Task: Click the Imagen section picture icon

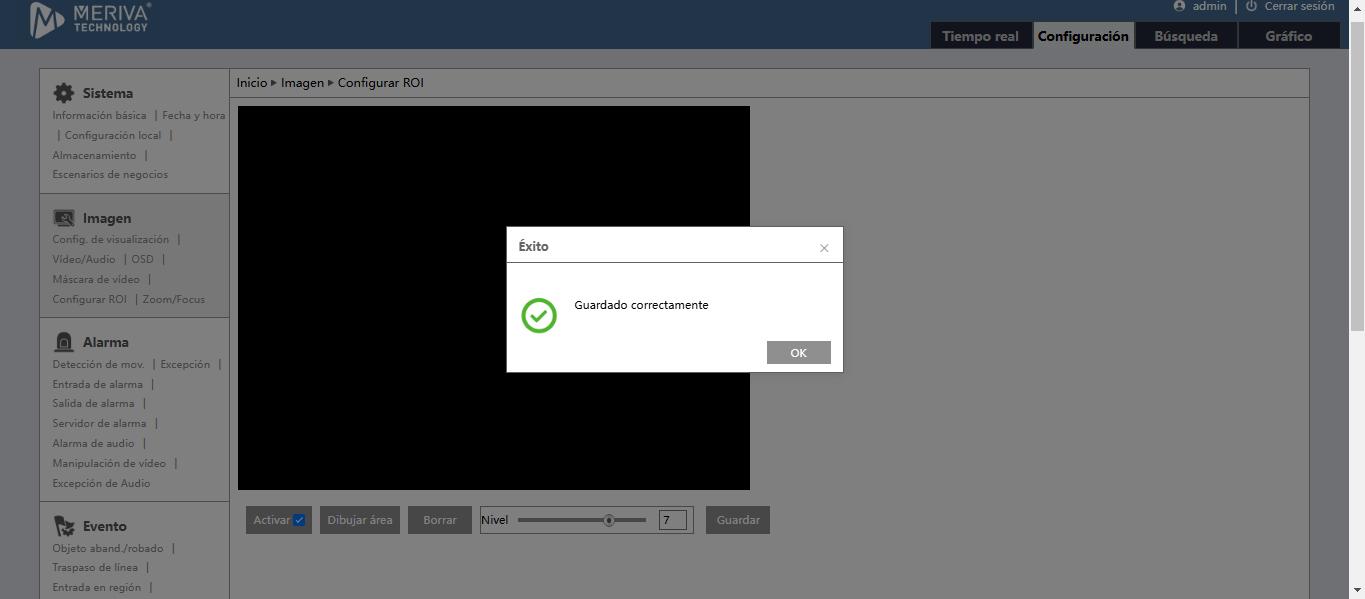Action: click(x=64, y=217)
